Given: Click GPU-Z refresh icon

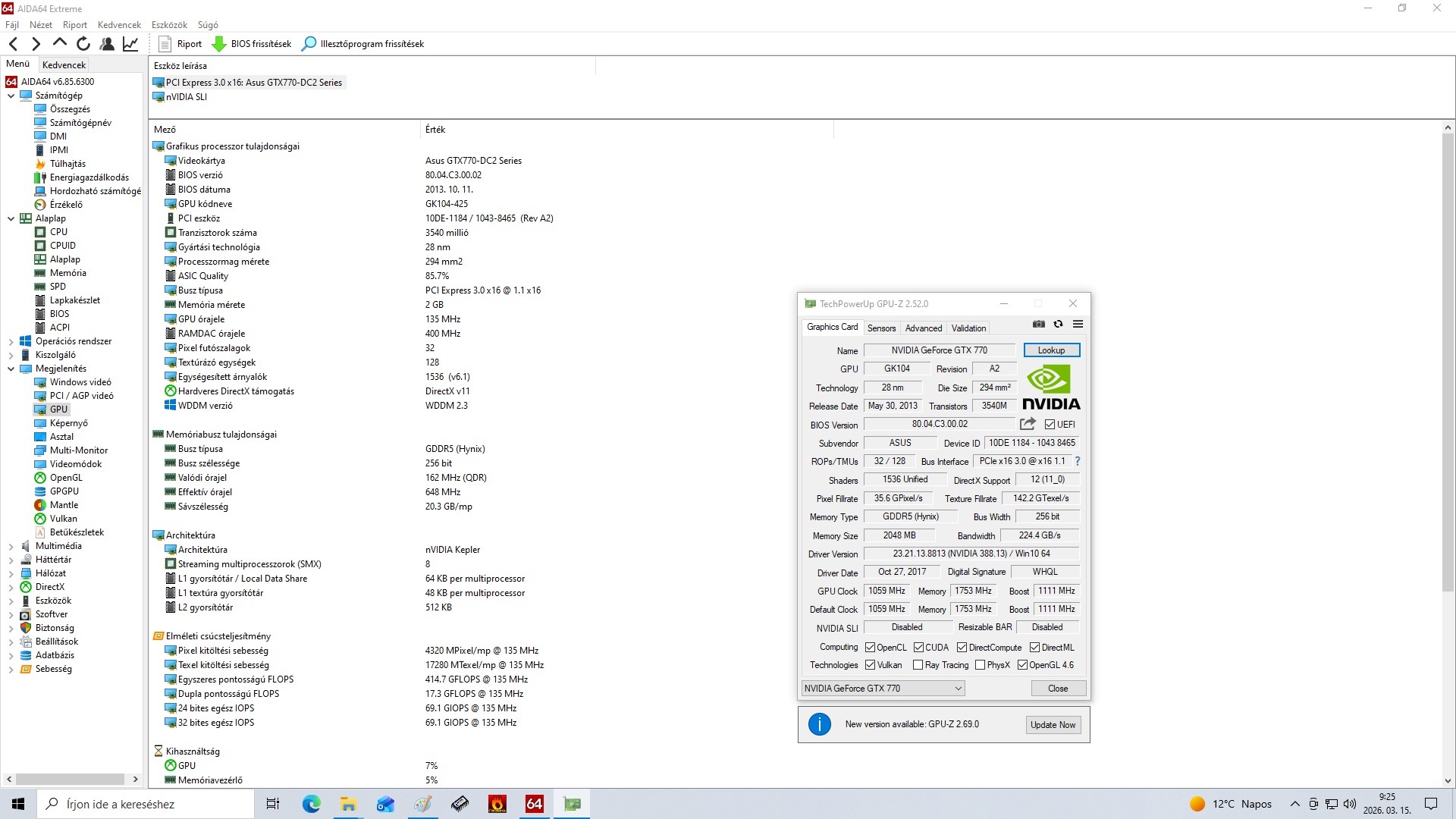Looking at the screenshot, I should [x=1058, y=325].
